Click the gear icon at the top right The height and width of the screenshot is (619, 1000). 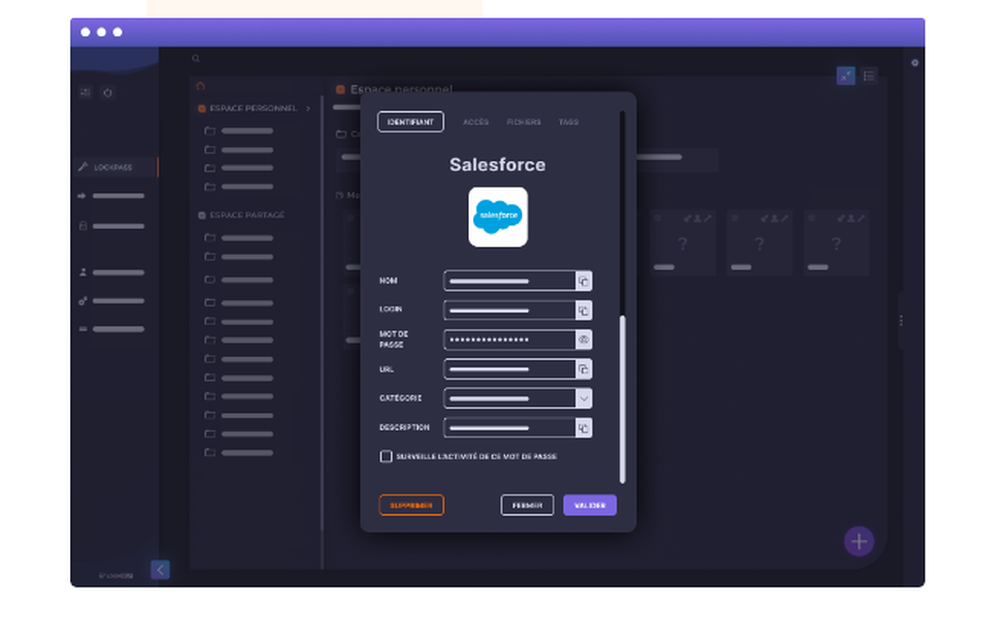click(915, 63)
